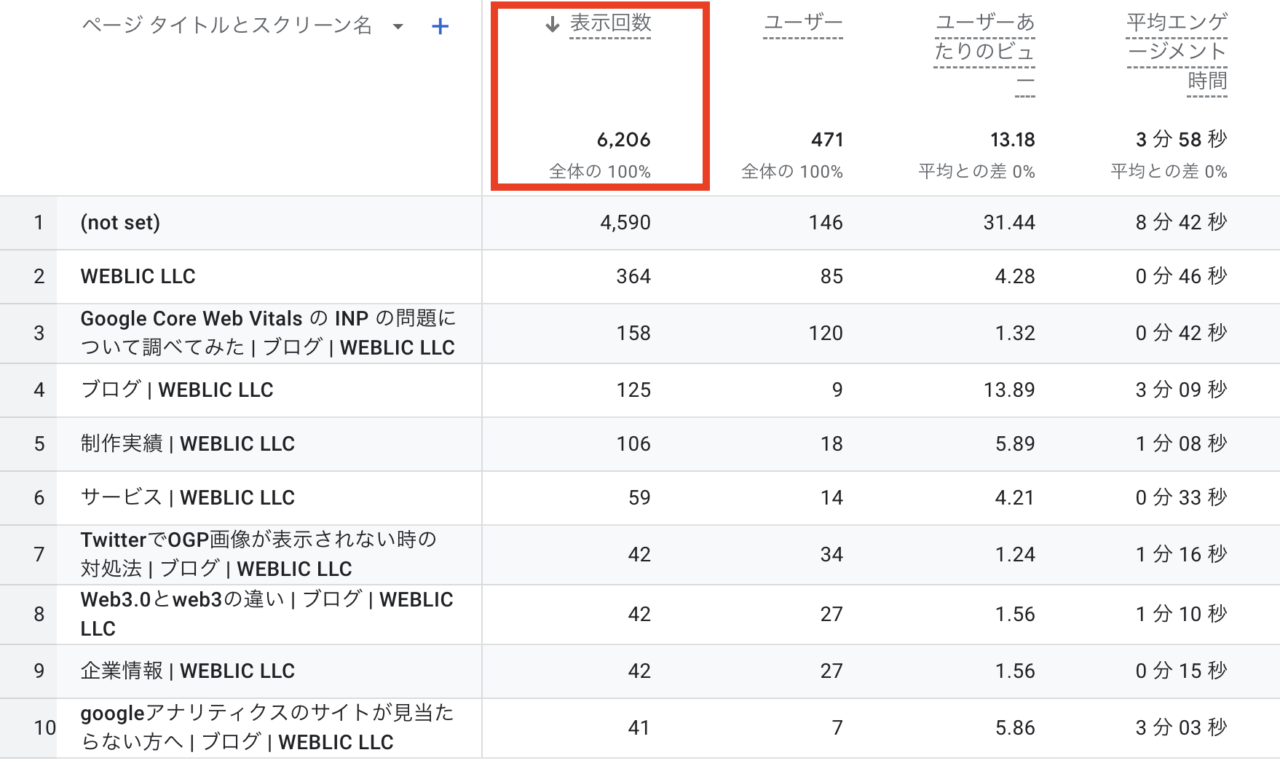The width and height of the screenshot is (1280, 782).
Task: Click engagement time cell 8 分 42 秒
Action: point(1181,223)
